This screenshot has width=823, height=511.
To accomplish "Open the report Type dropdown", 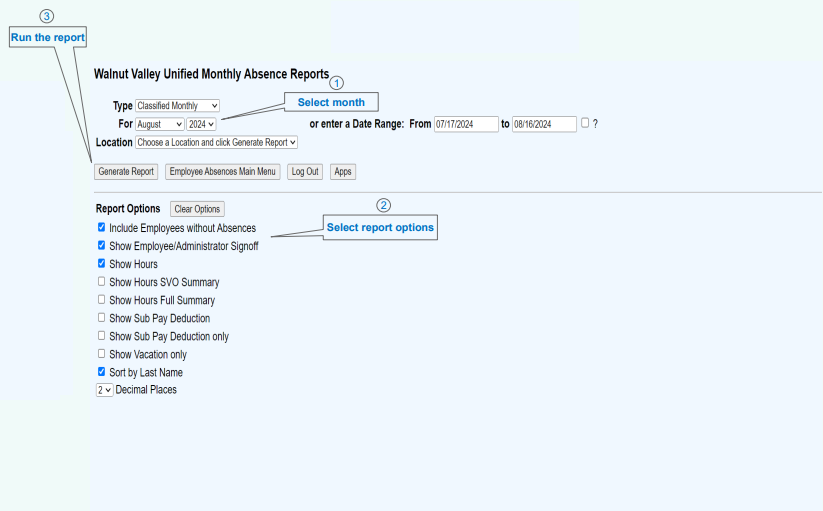I will click(177, 106).
